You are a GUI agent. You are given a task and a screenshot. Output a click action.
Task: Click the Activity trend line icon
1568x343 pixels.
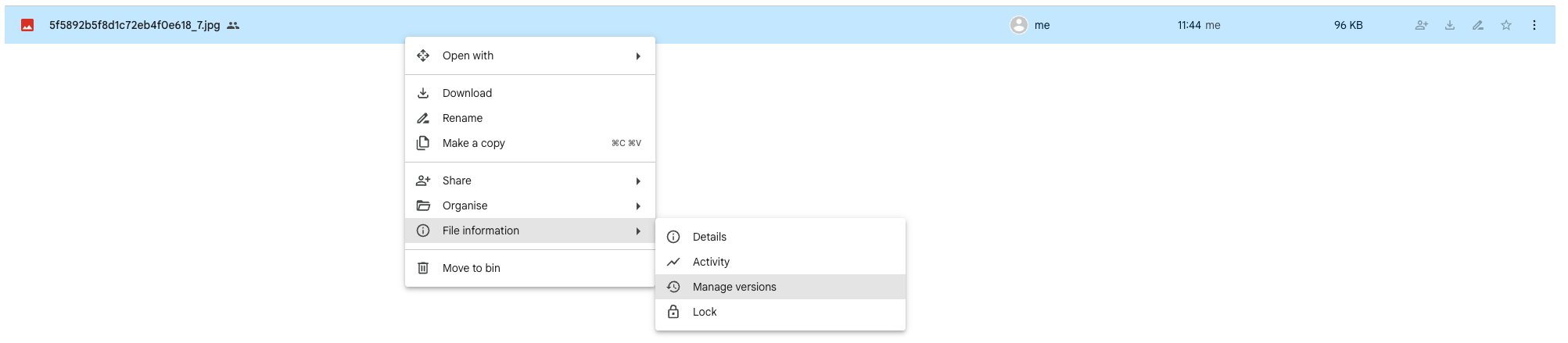[x=673, y=262]
